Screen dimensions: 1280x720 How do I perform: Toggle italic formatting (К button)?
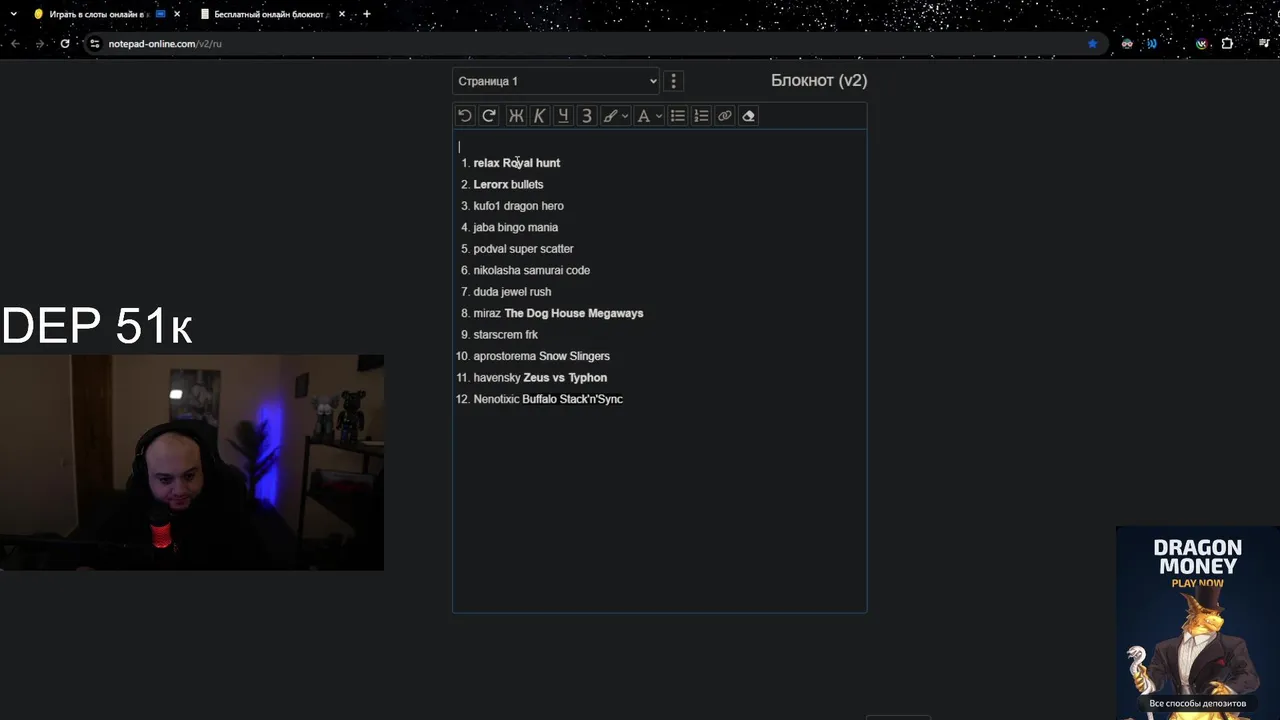(x=539, y=116)
